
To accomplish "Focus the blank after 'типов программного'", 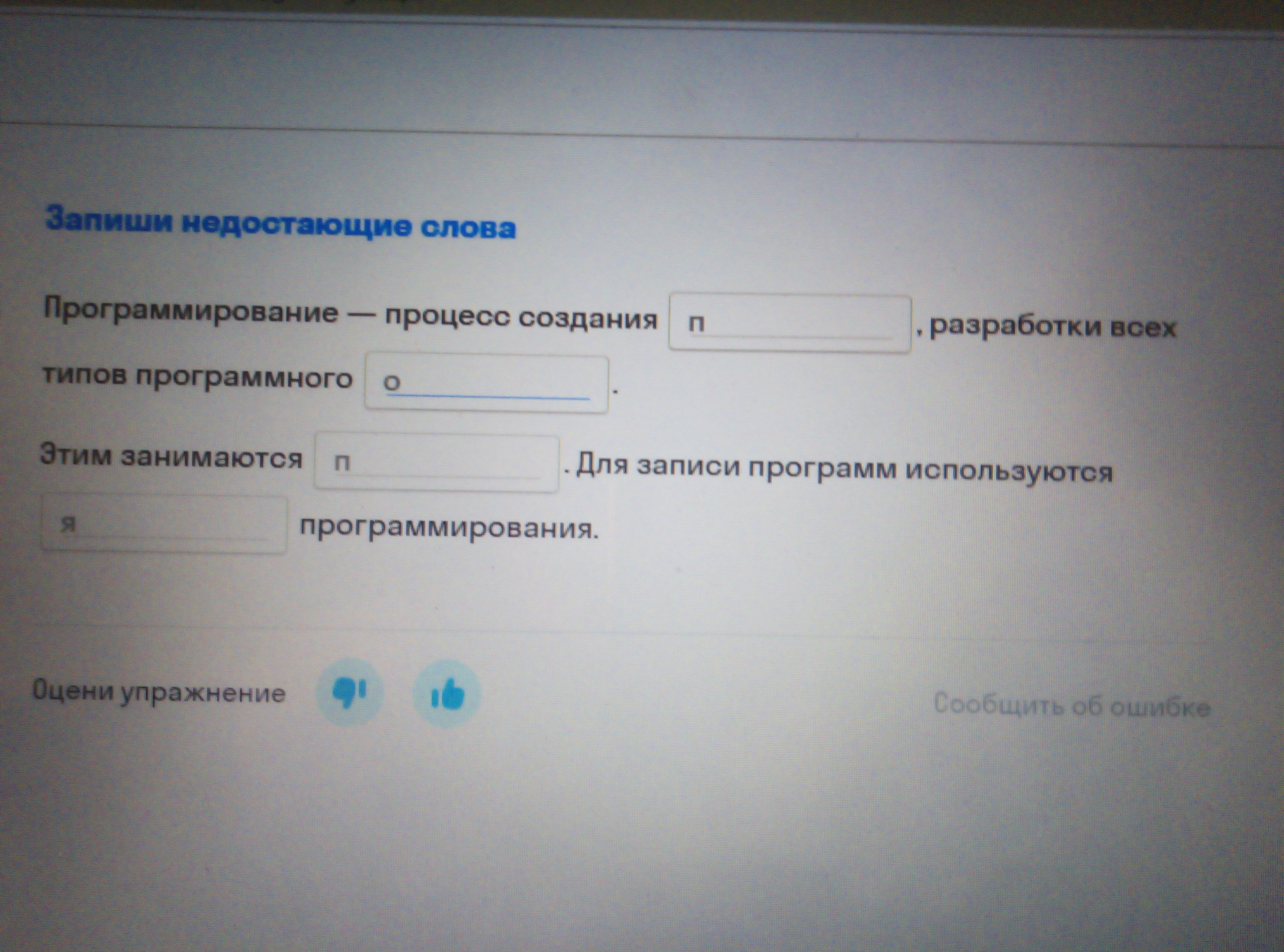I will 486,383.
